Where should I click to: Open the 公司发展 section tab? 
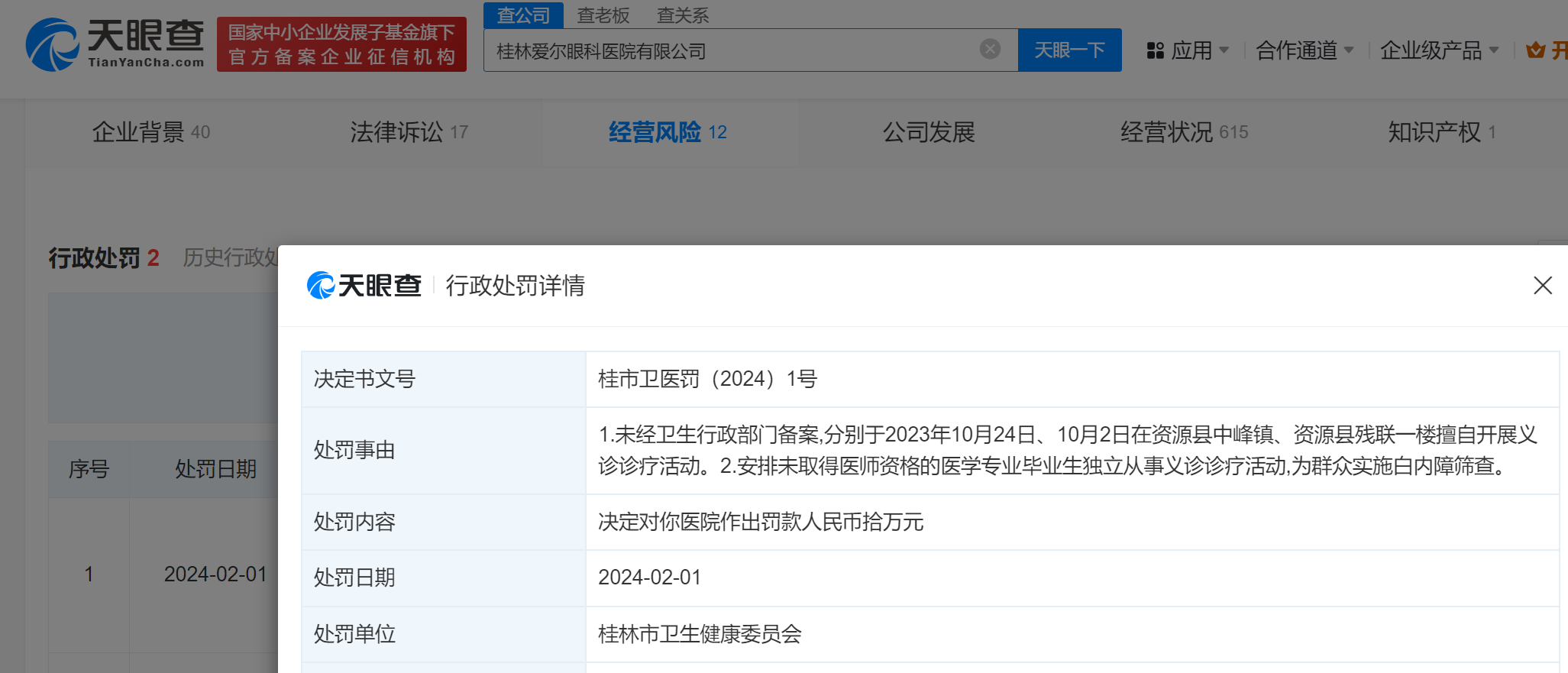pos(929,132)
